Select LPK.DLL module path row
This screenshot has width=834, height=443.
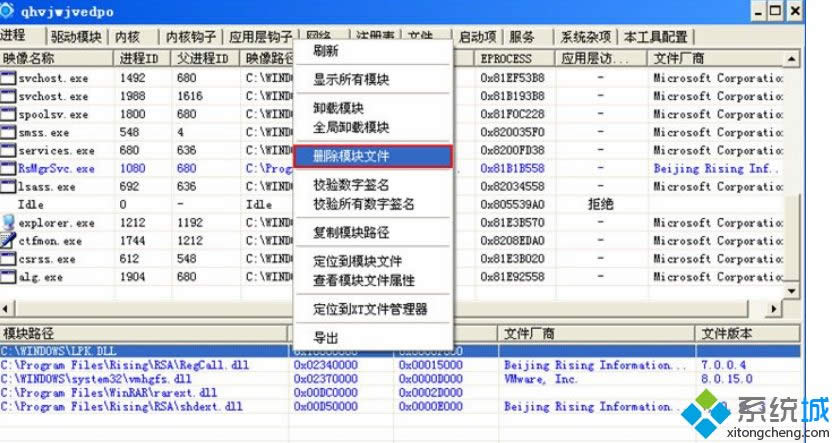pyautogui.click(x=145, y=351)
